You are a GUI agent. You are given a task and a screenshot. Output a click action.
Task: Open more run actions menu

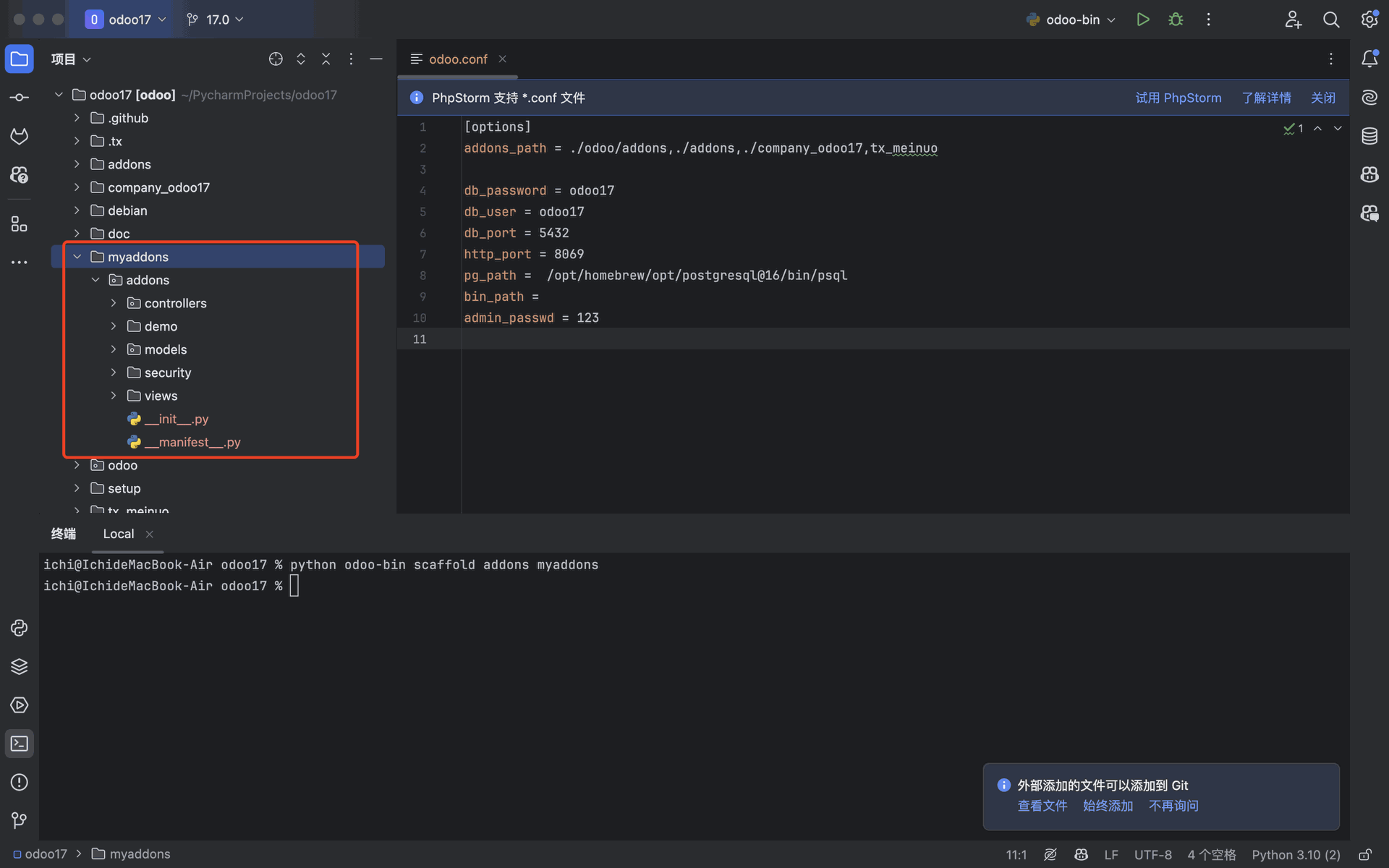click(x=1208, y=20)
